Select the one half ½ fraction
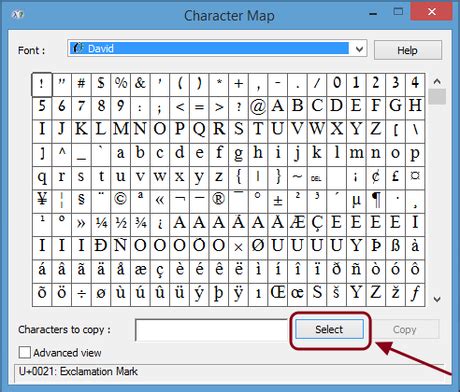 tap(121, 225)
